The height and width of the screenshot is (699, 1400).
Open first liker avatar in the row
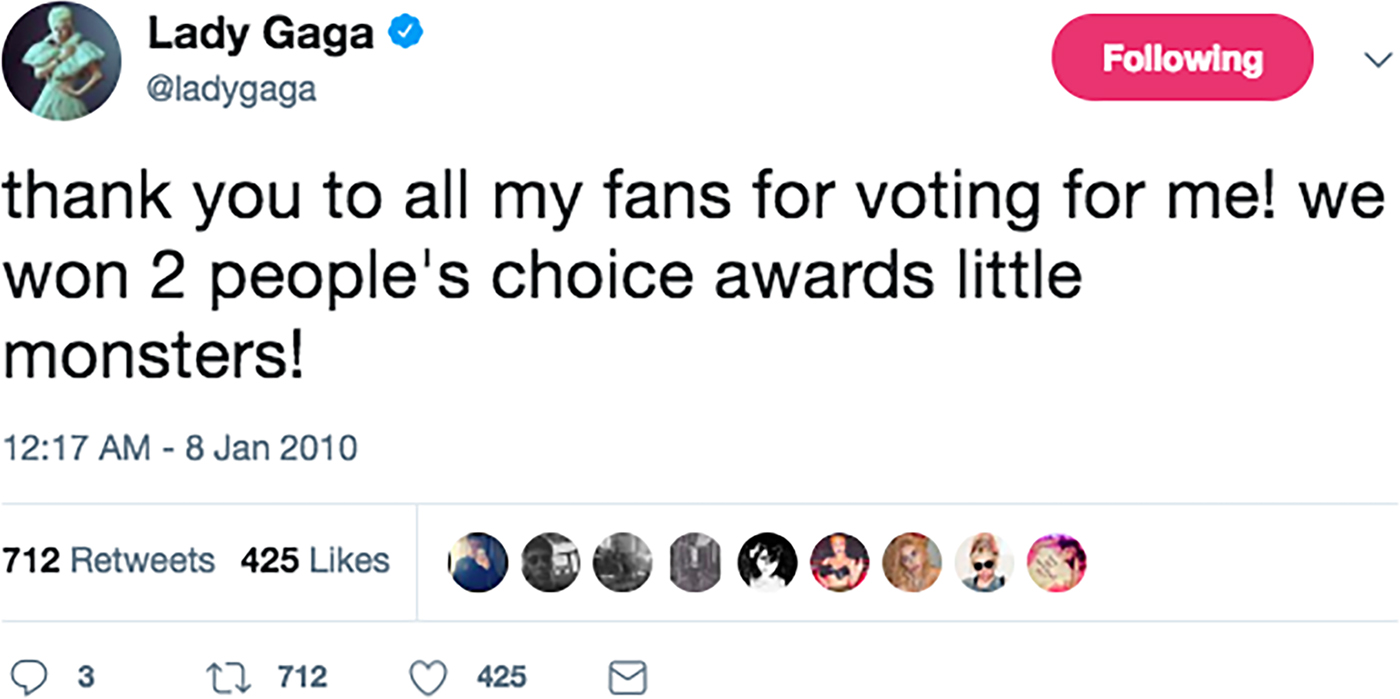point(479,561)
